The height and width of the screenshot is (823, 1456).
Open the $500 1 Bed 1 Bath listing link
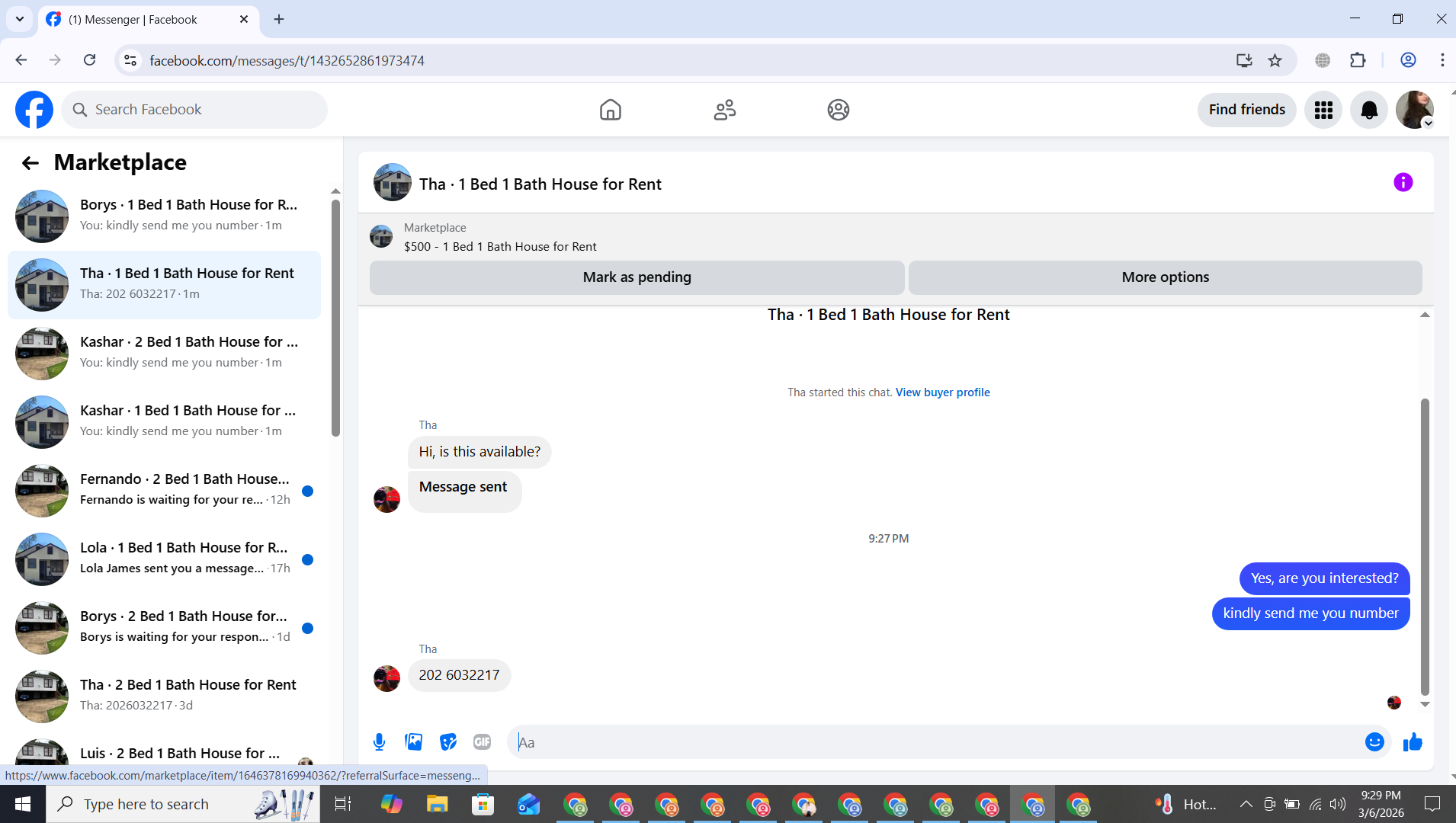[x=500, y=247]
